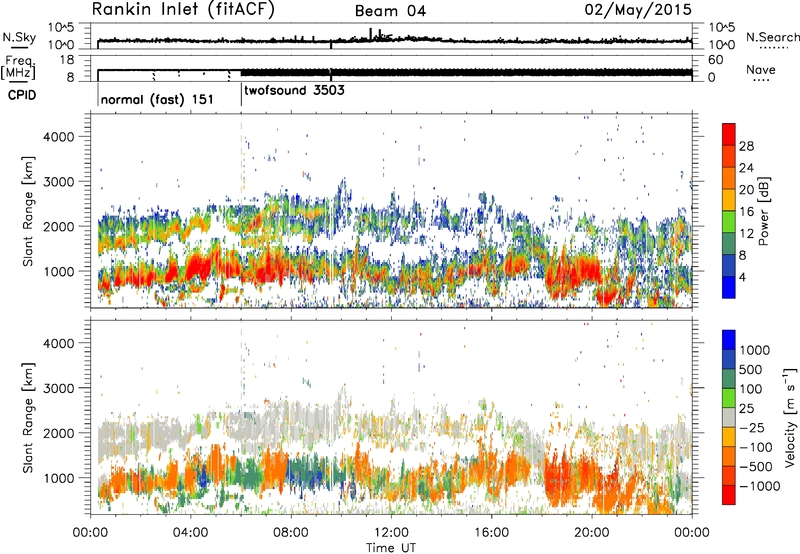The width and height of the screenshot is (800, 554).
Task: Click the 28 dB value on power colorbar
Action: click(746, 146)
